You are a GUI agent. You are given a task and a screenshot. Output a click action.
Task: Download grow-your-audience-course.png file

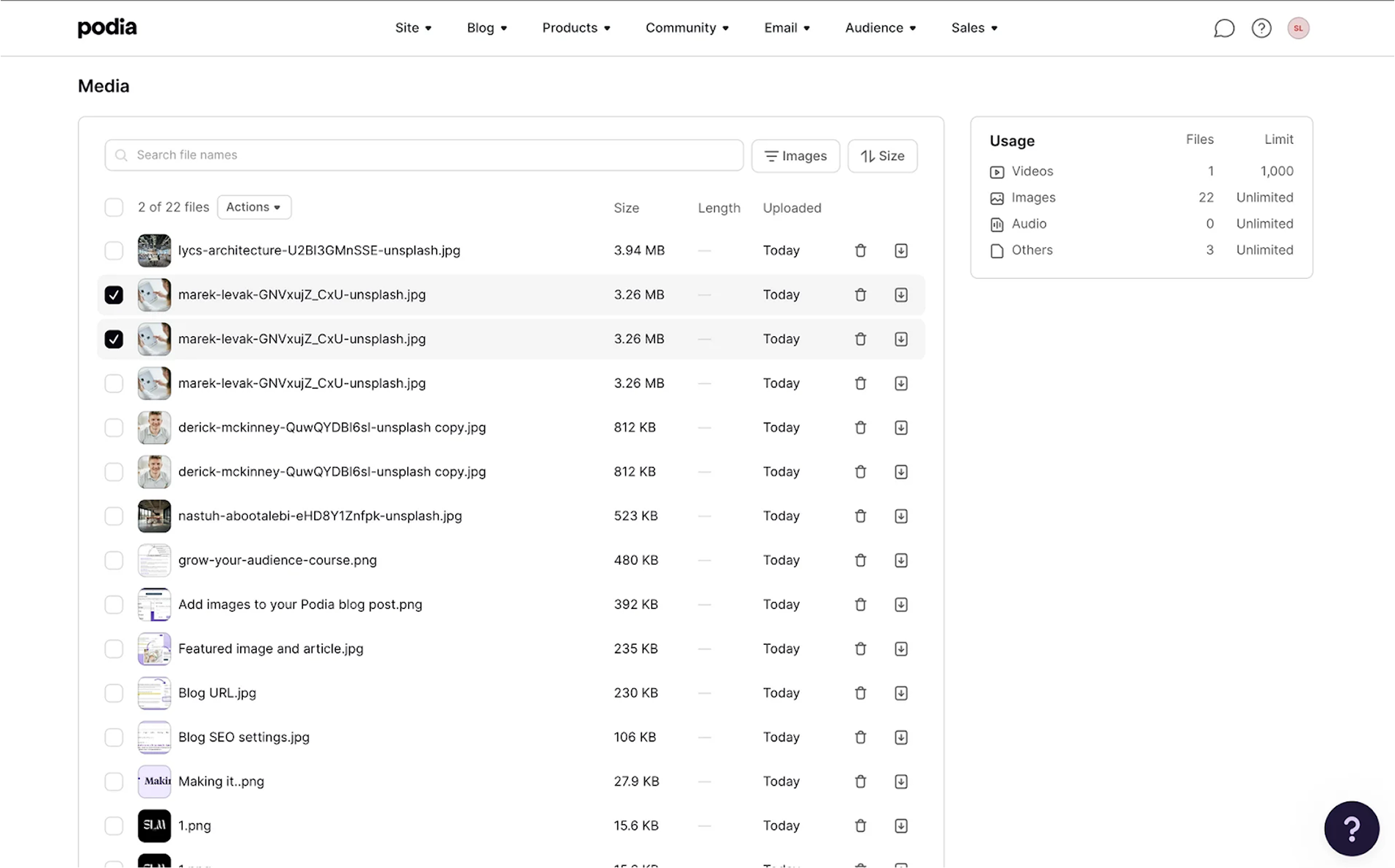tap(900, 561)
